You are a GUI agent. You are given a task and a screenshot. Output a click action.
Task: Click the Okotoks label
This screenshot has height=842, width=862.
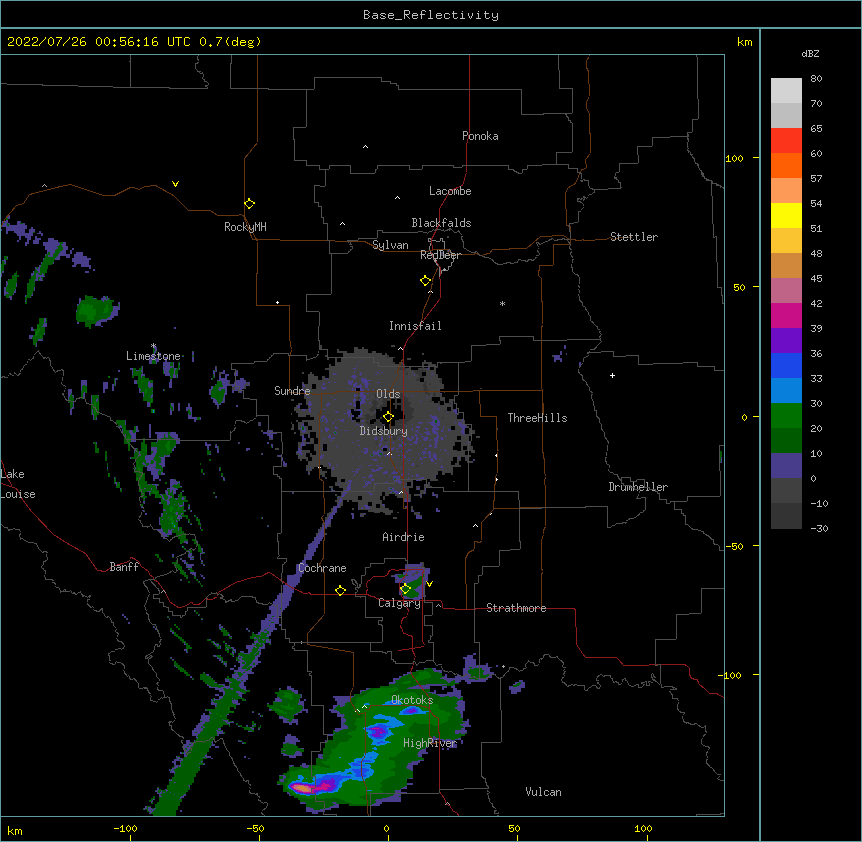[412, 700]
